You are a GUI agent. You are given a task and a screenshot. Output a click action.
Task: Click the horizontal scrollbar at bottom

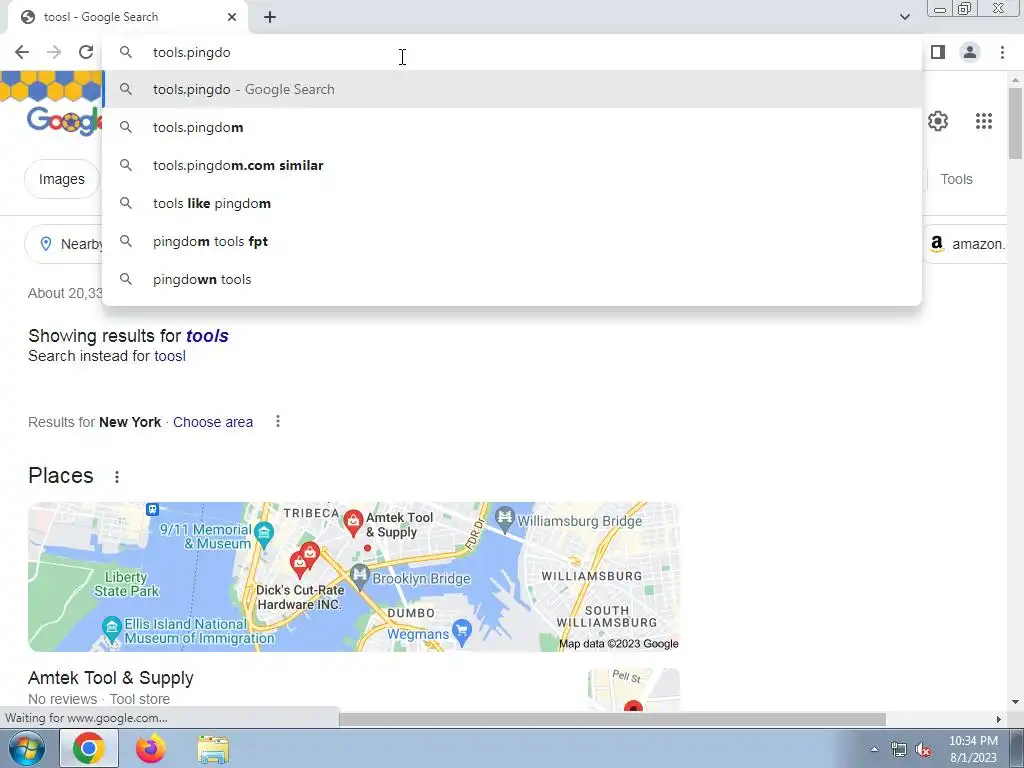(x=612, y=719)
